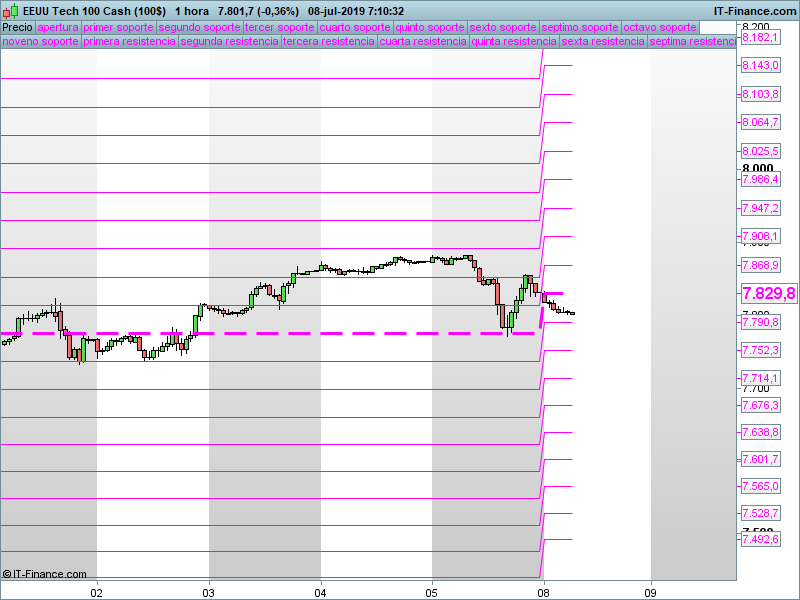
Task: Click the noveno soporte label
Action: 40,41
